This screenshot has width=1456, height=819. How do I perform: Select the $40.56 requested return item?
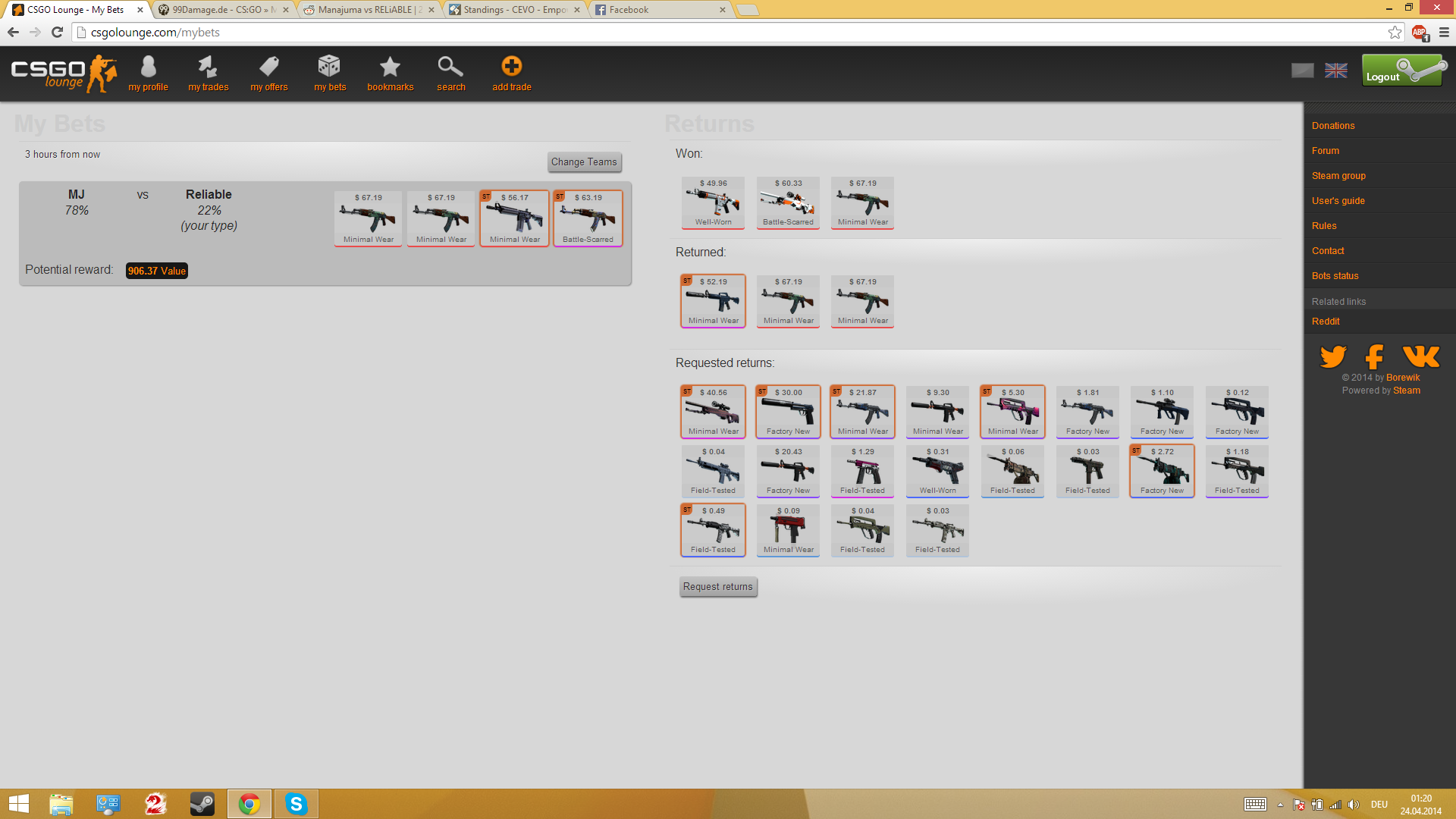(713, 412)
